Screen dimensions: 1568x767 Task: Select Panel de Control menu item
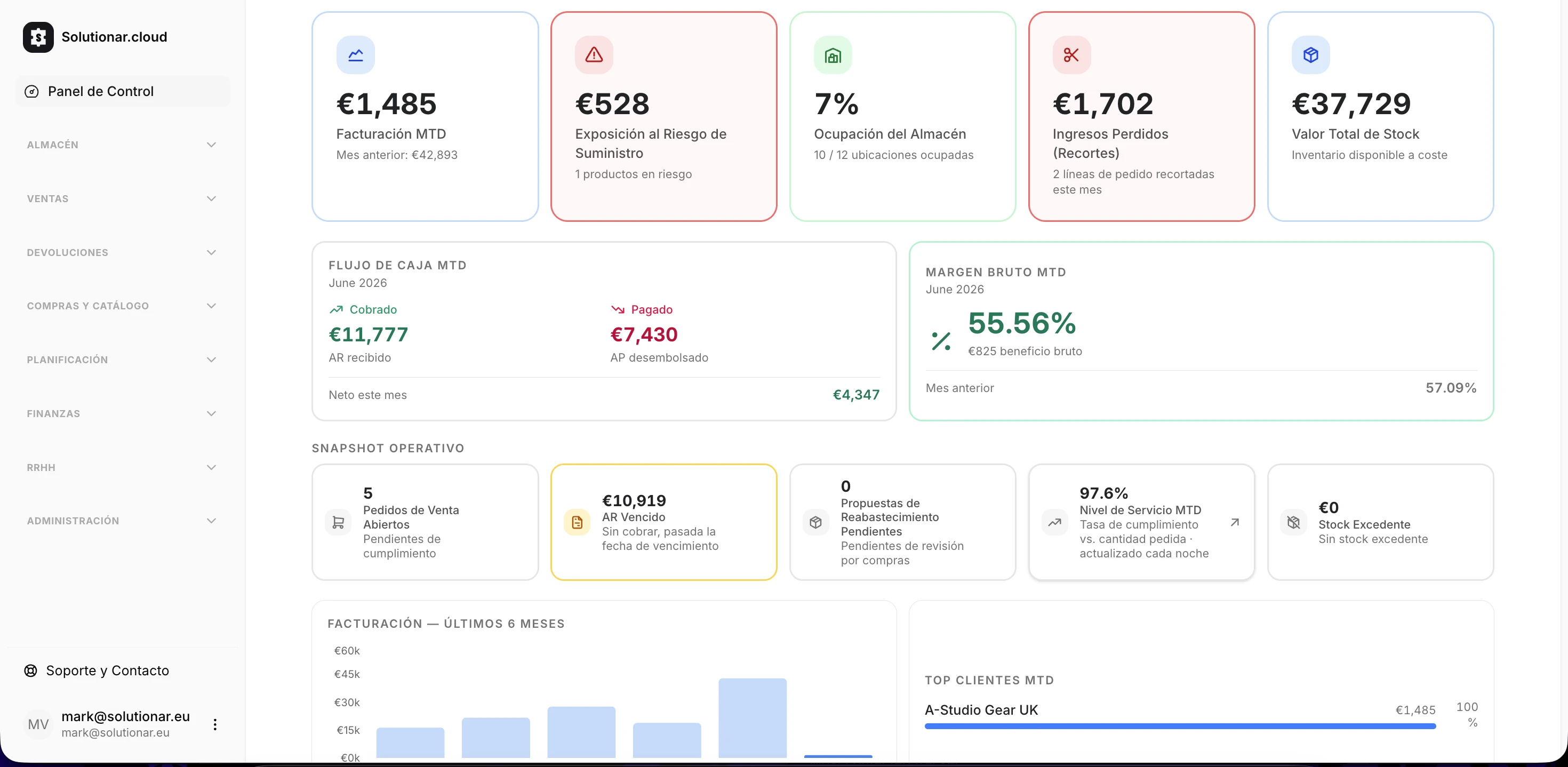(122, 91)
